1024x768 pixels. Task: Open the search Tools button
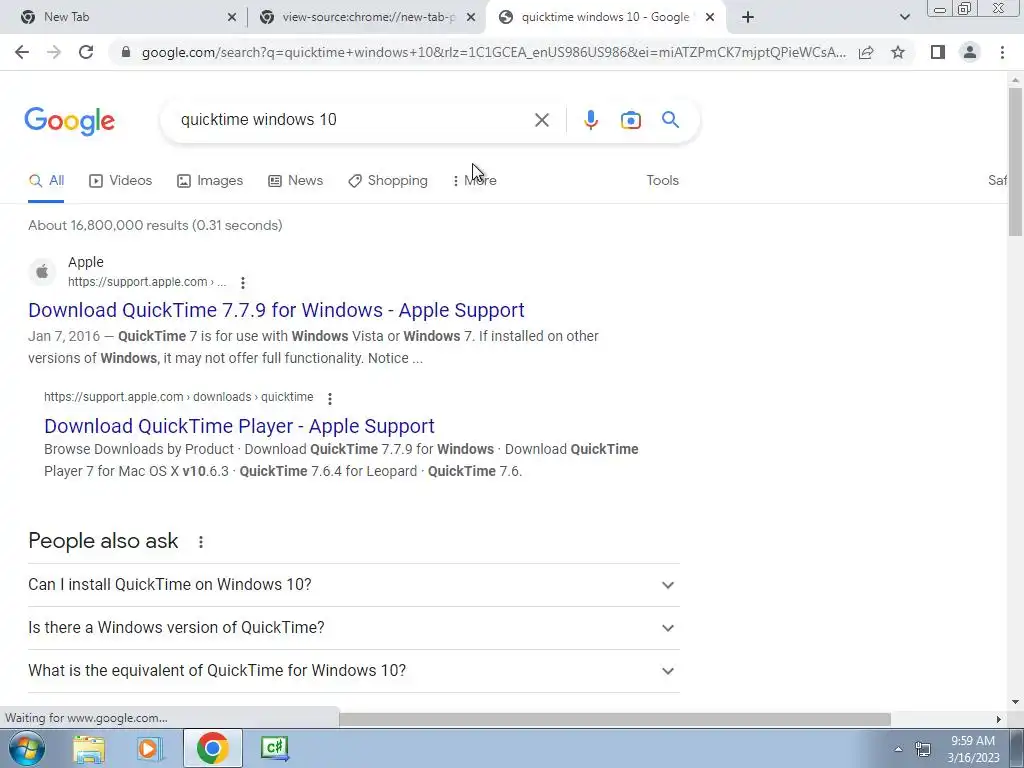[662, 181]
